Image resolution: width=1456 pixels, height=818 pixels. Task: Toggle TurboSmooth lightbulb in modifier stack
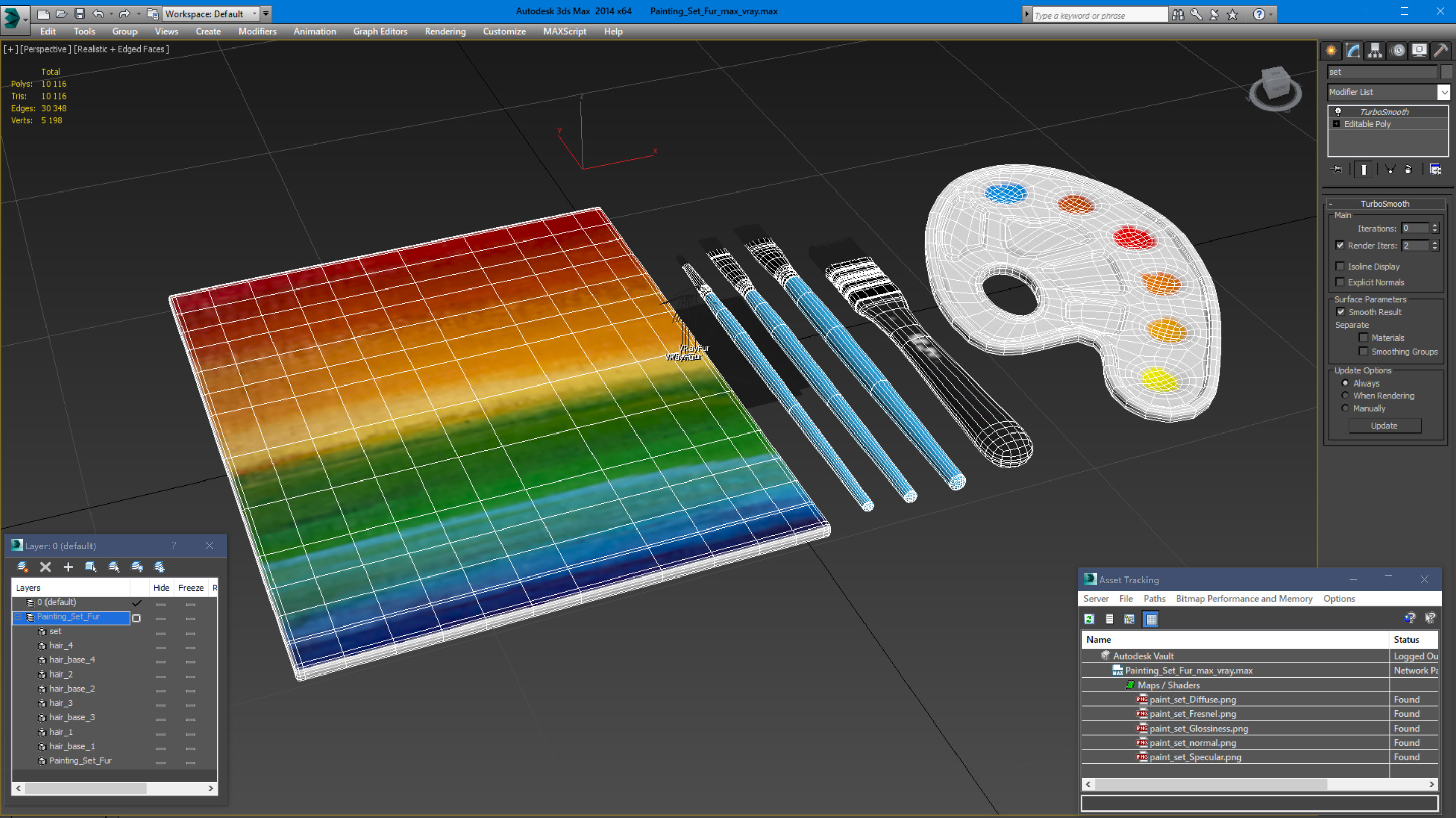click(1338, 112)
